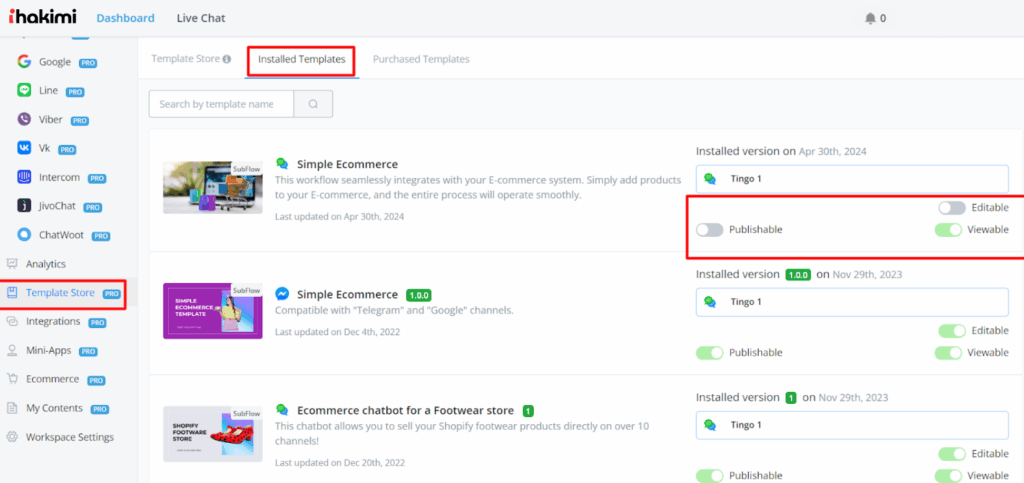Click the JivoChat sidebar icon
Screen dimensions: 1024x483
click(25, 206)
